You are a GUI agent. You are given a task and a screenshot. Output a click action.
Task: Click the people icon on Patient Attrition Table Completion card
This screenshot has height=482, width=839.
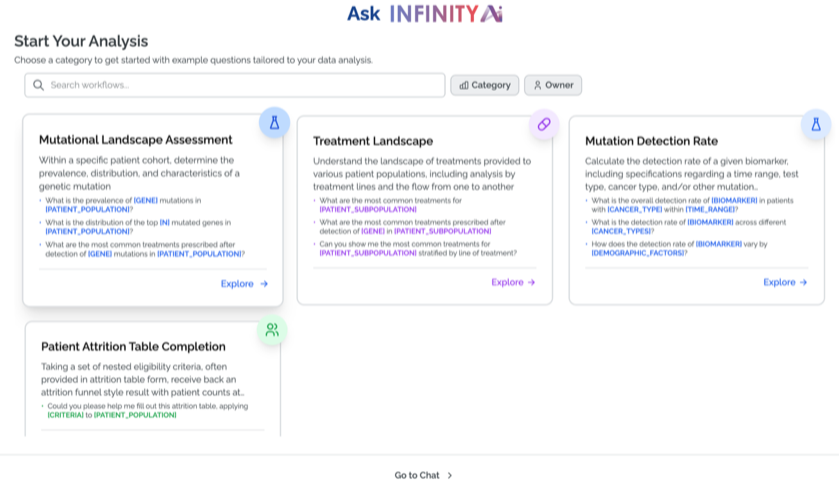click(x=272, y=330)
